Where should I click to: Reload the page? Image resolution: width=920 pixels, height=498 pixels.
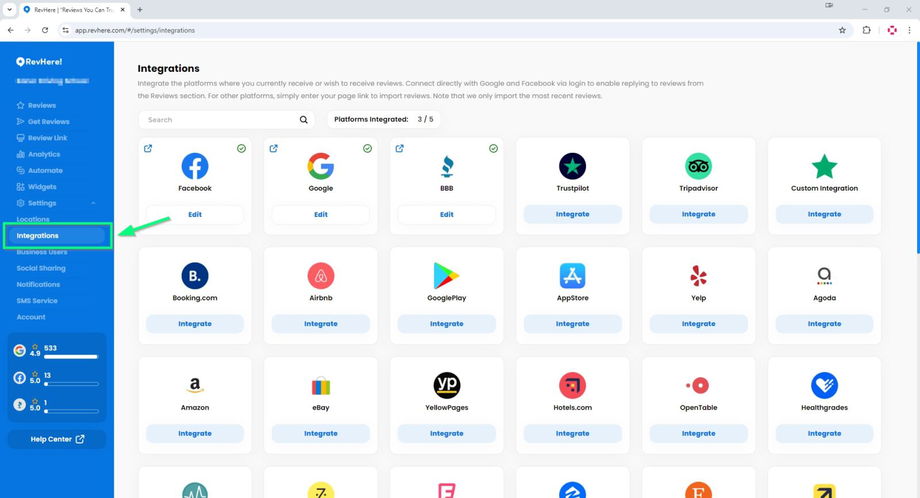(45, 31)
